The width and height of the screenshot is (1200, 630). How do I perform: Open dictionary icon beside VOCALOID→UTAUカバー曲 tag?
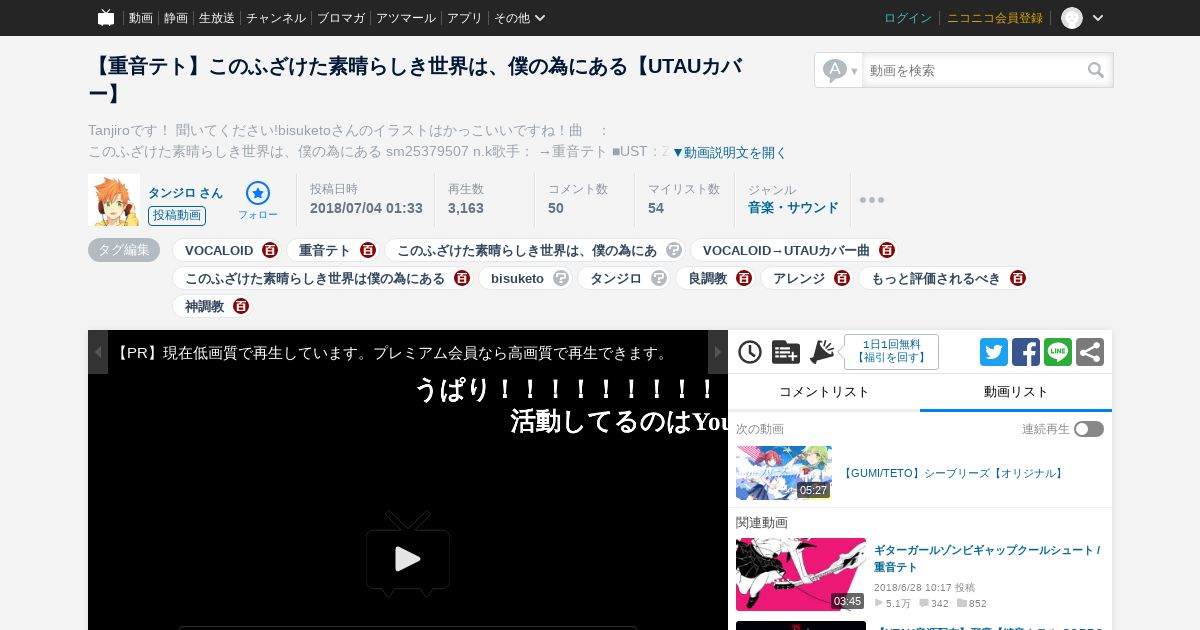(x=887, y=250)
